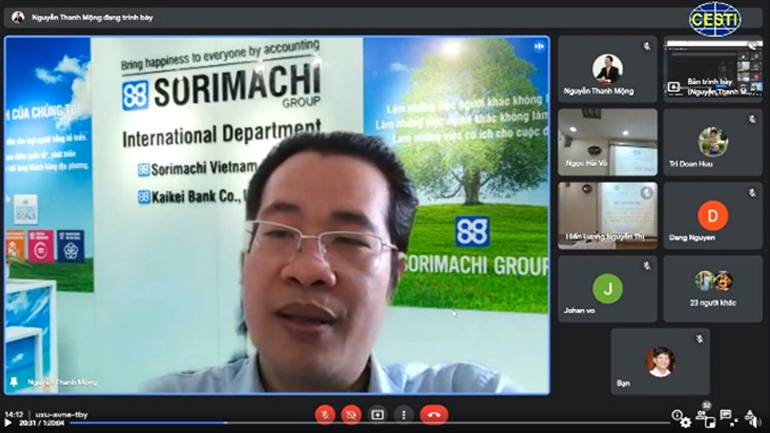770x433 pixels.
Task: Show the people list with badge 32
Action: pyautogui.click(x=702, y=413)
